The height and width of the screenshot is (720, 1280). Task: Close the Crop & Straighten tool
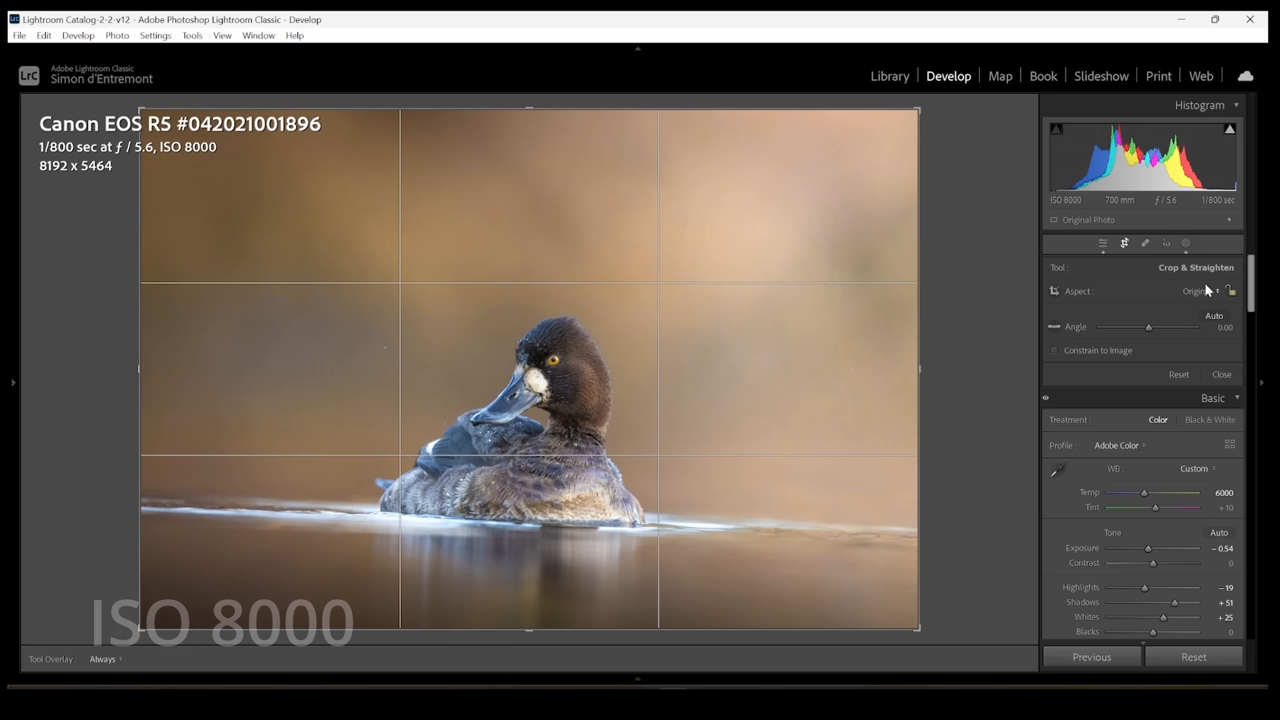tap(1222, 375)
